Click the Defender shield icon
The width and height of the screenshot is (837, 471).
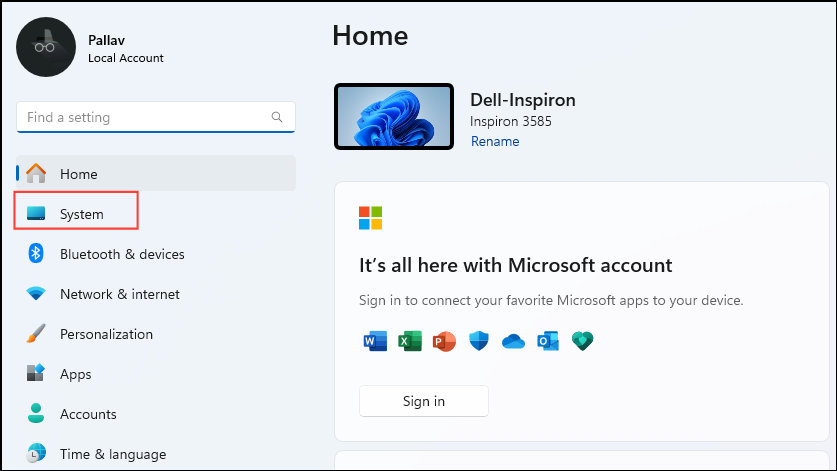pyautogui.click(x=479, y=341)
